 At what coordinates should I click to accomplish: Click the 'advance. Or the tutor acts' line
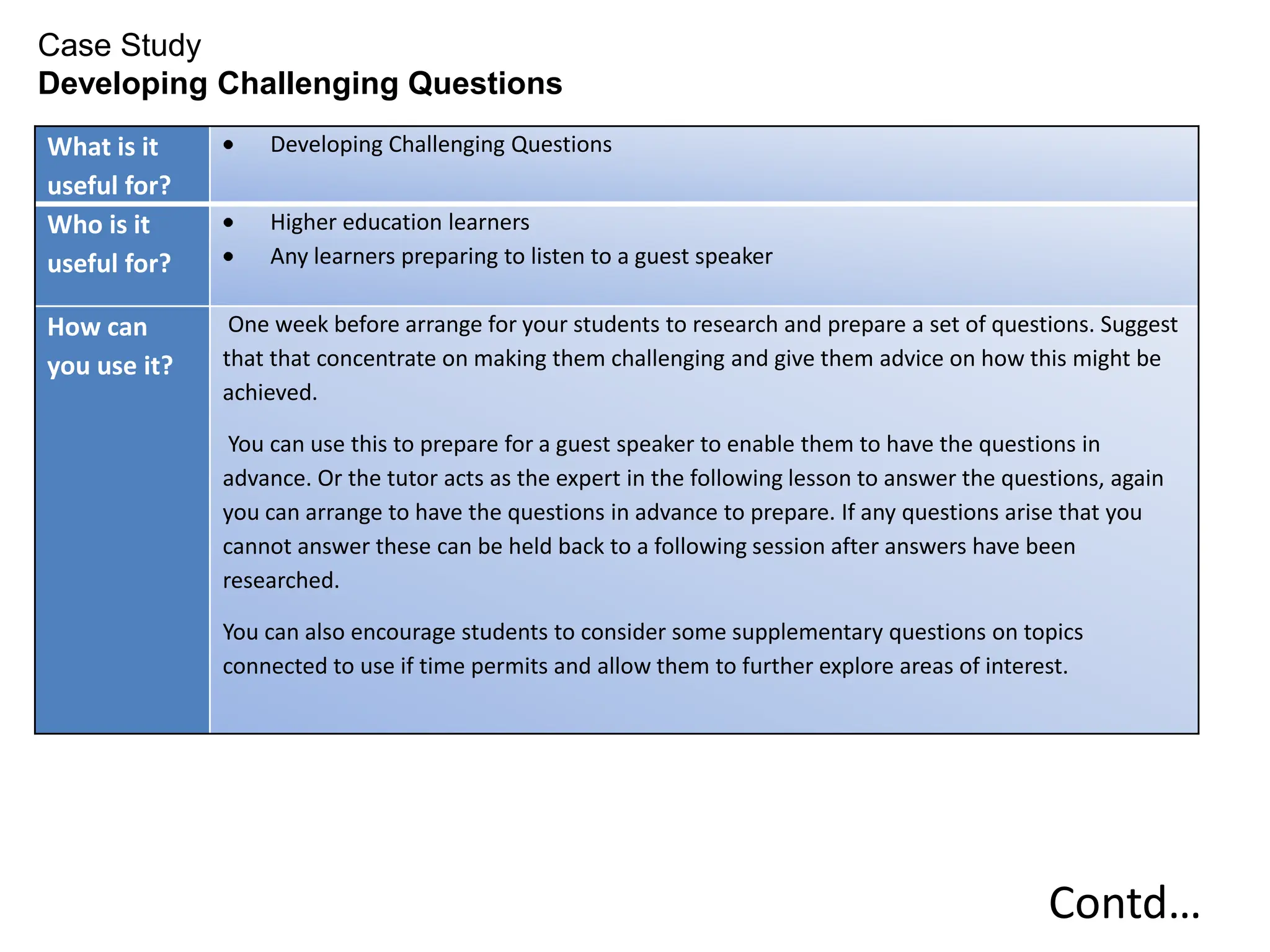point(692,478)
